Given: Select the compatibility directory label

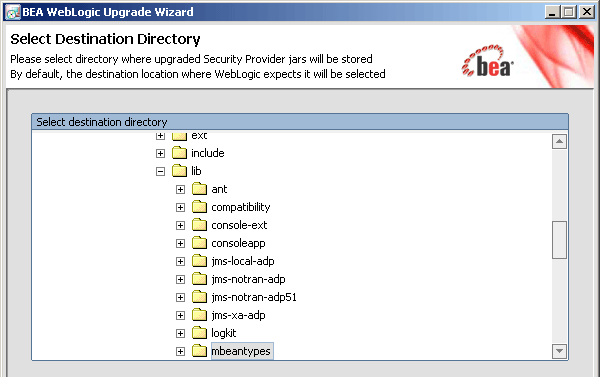Looking at the screenshot, I should point(241,207).
